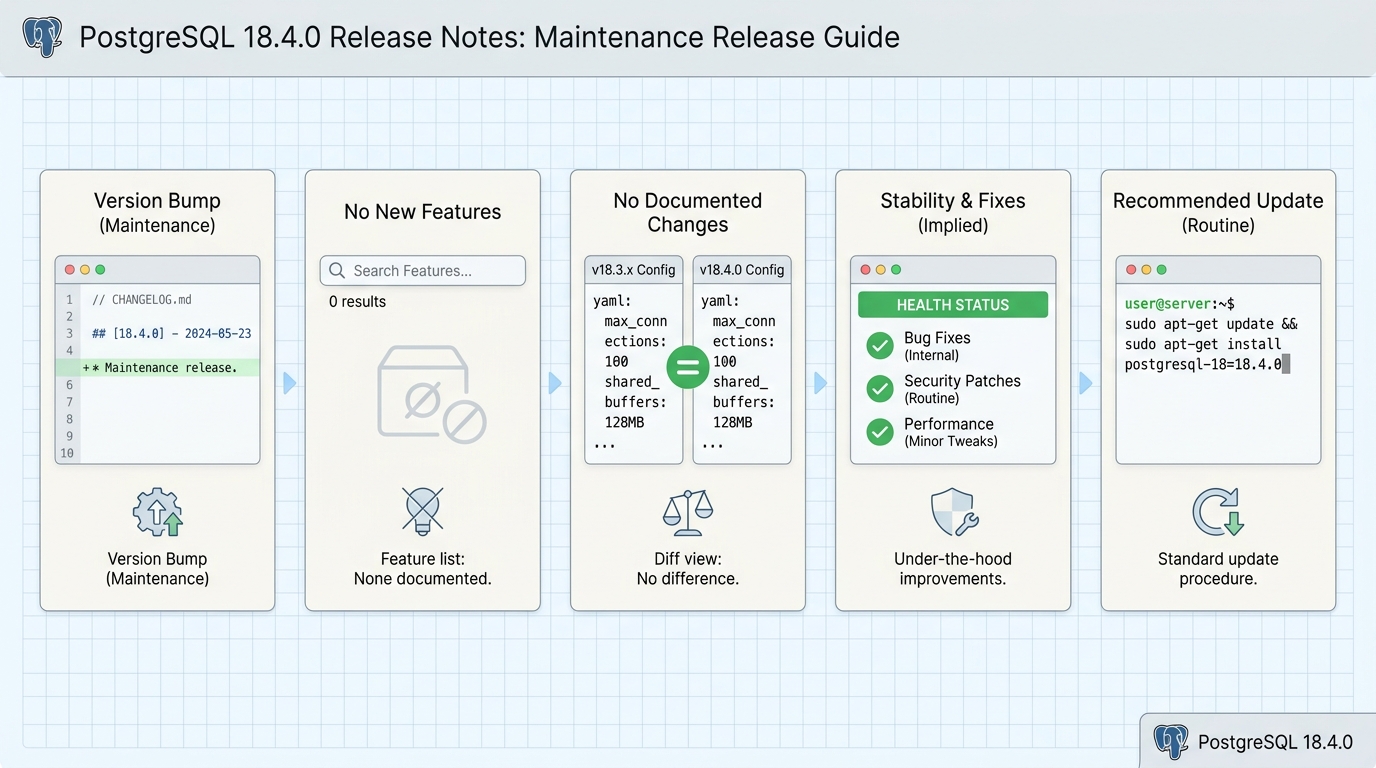Click the magnifier icon in Search Features

[x=337, y=271]
